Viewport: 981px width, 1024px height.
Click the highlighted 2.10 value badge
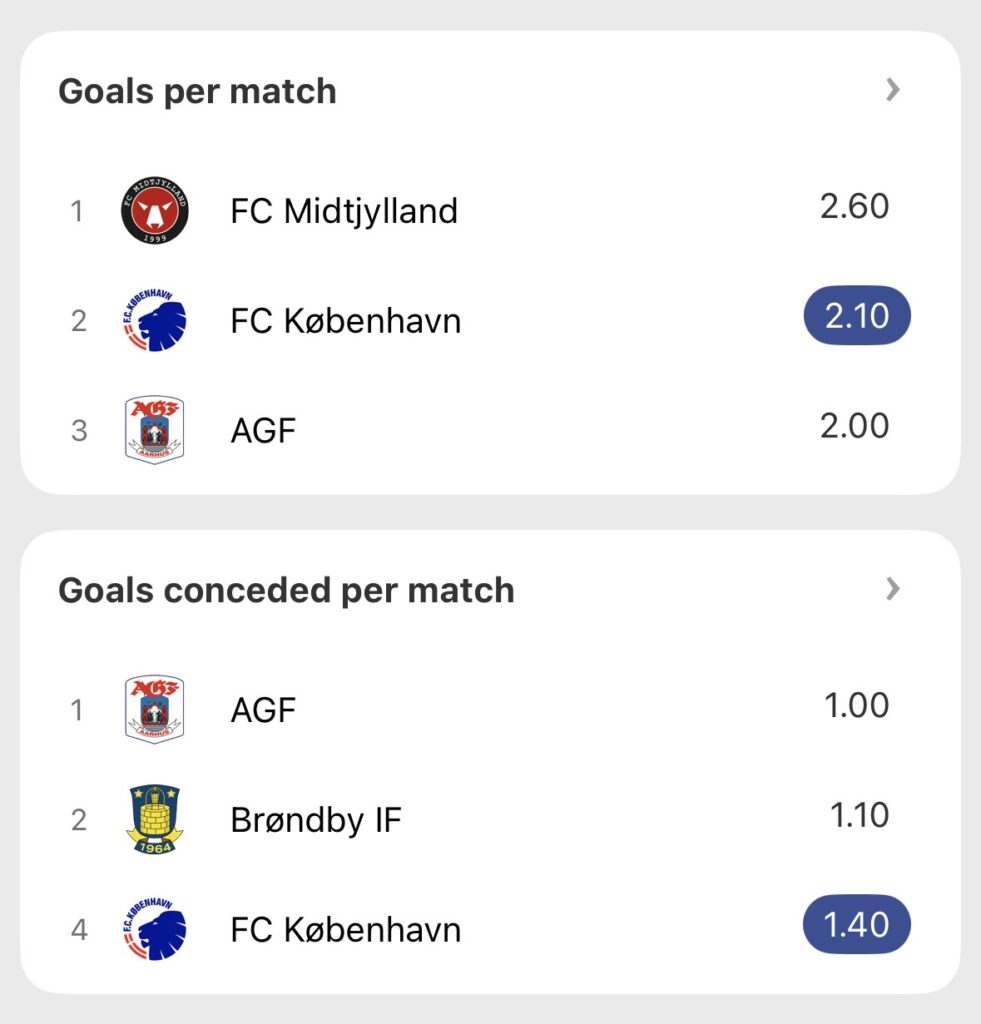[x=857, y=316]
